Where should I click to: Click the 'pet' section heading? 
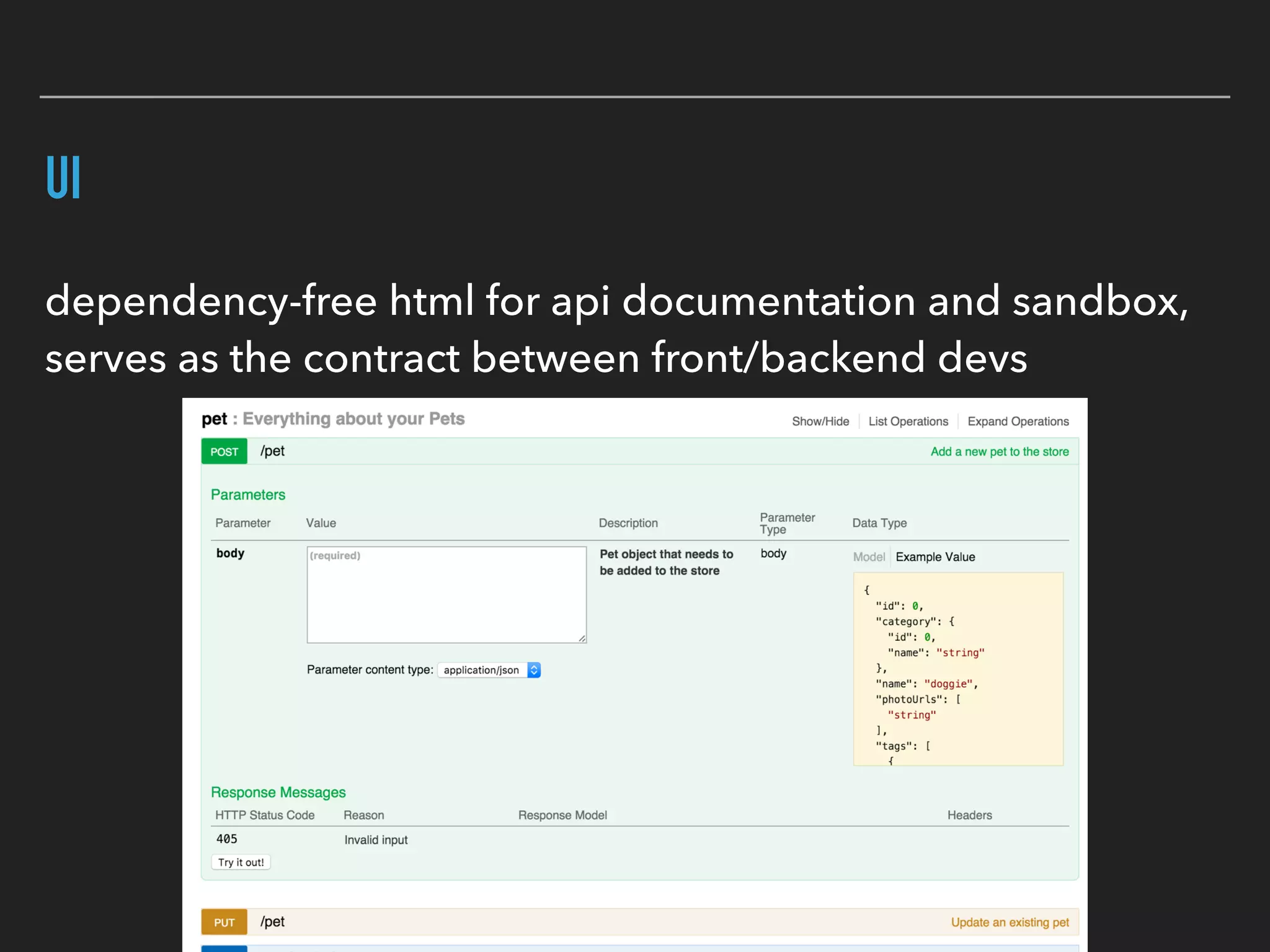pos(215,419)
